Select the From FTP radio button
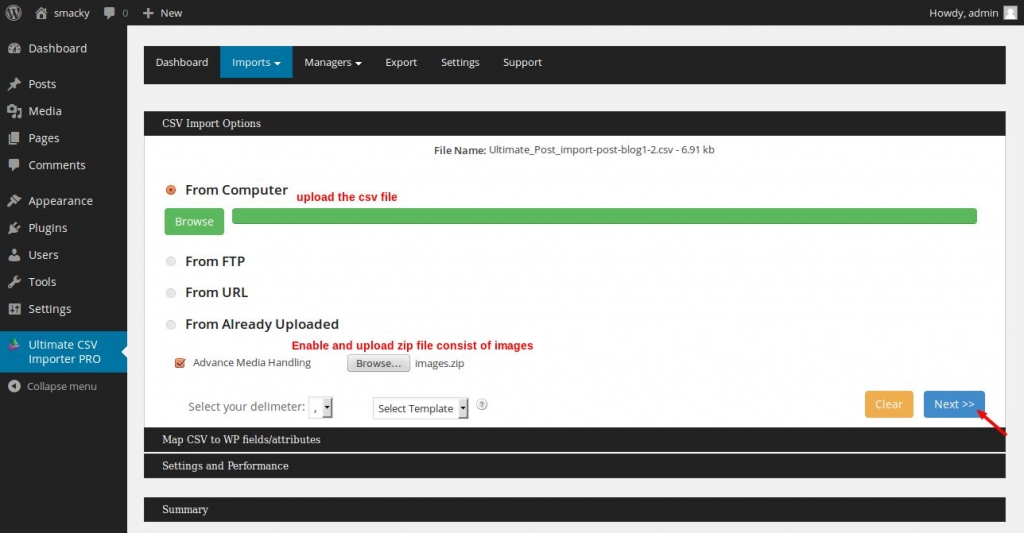1024x533 pixels. pos(171,261)
